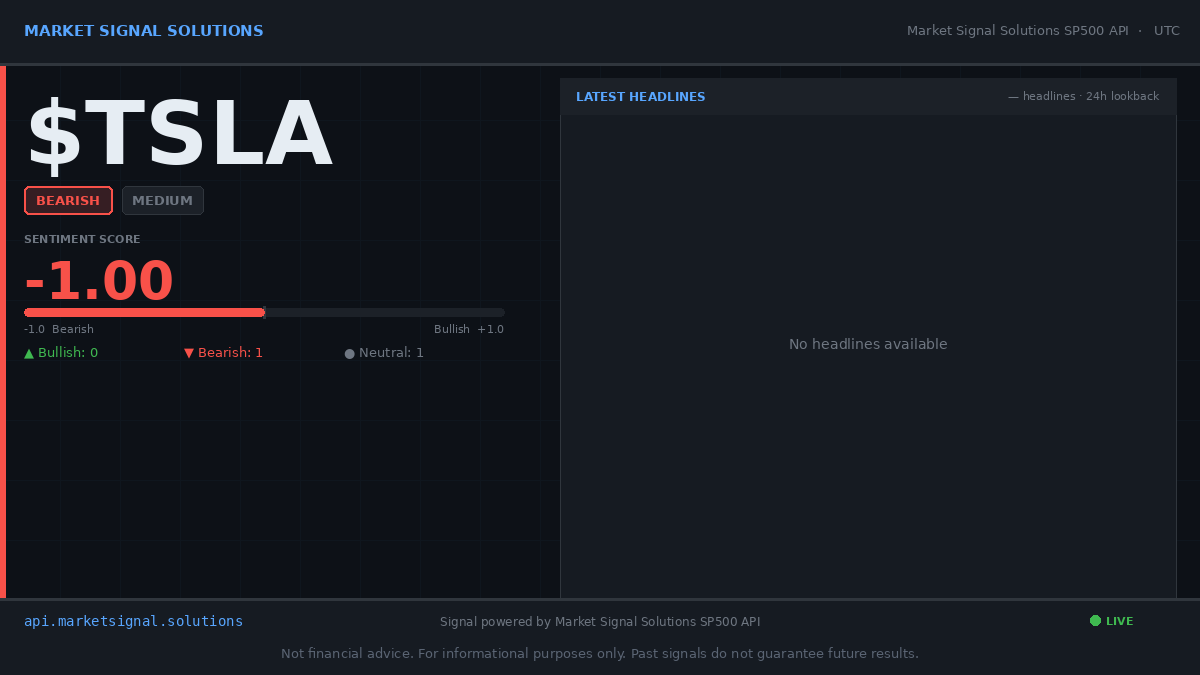Click the 'headlines · 24h lookback' text
The width and height of the screenshot is (1200, 675).
coord(1084,97)
